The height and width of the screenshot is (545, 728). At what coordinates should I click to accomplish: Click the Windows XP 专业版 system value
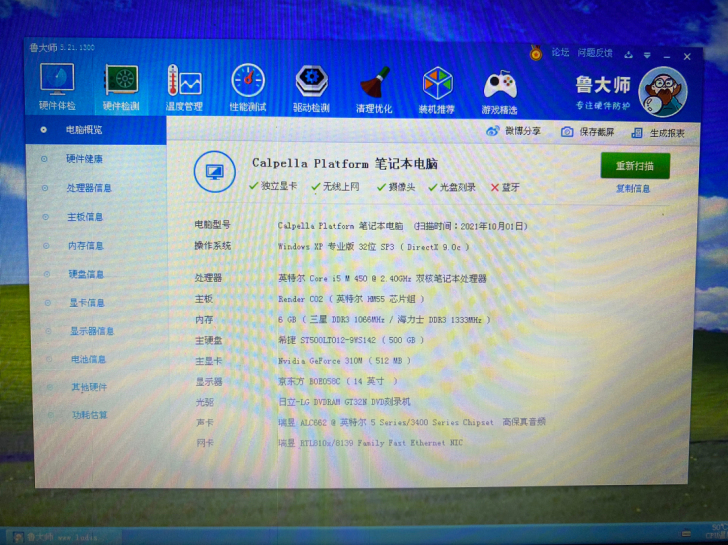pyautogui.click(x=373, y=247)
